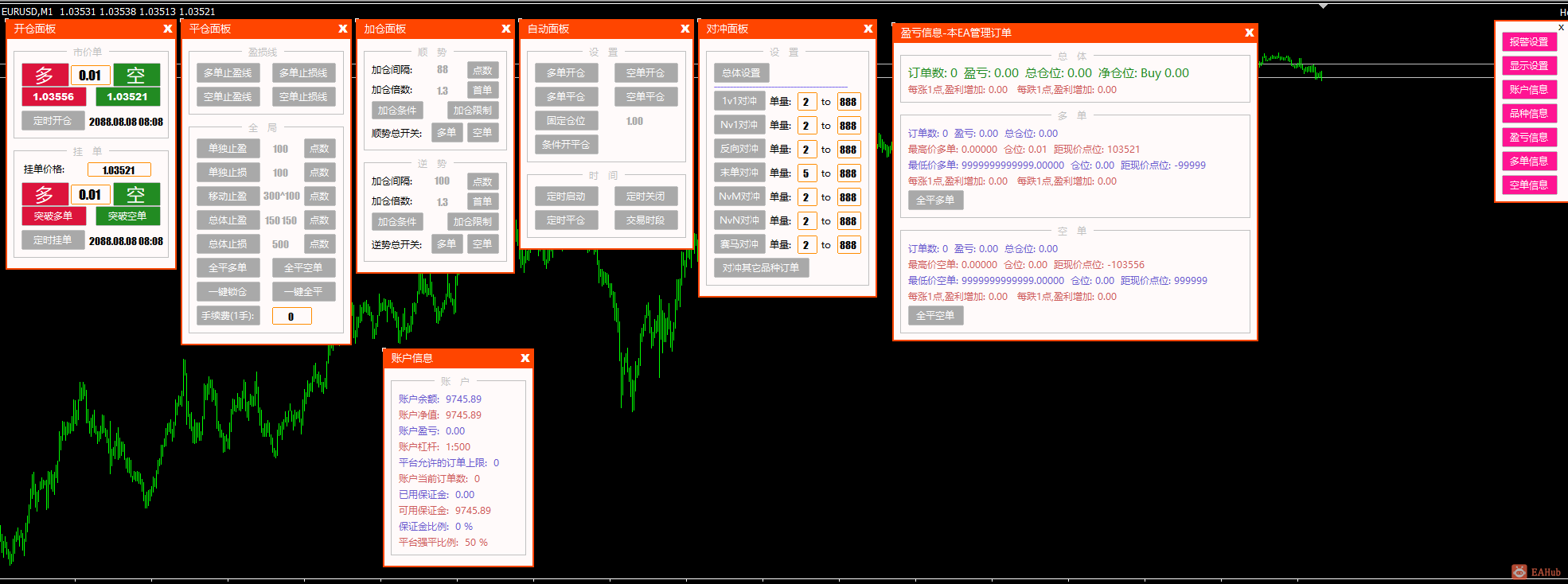
Task: Open the 报警设置 side menu item
Action: [x=1529, y=41]
